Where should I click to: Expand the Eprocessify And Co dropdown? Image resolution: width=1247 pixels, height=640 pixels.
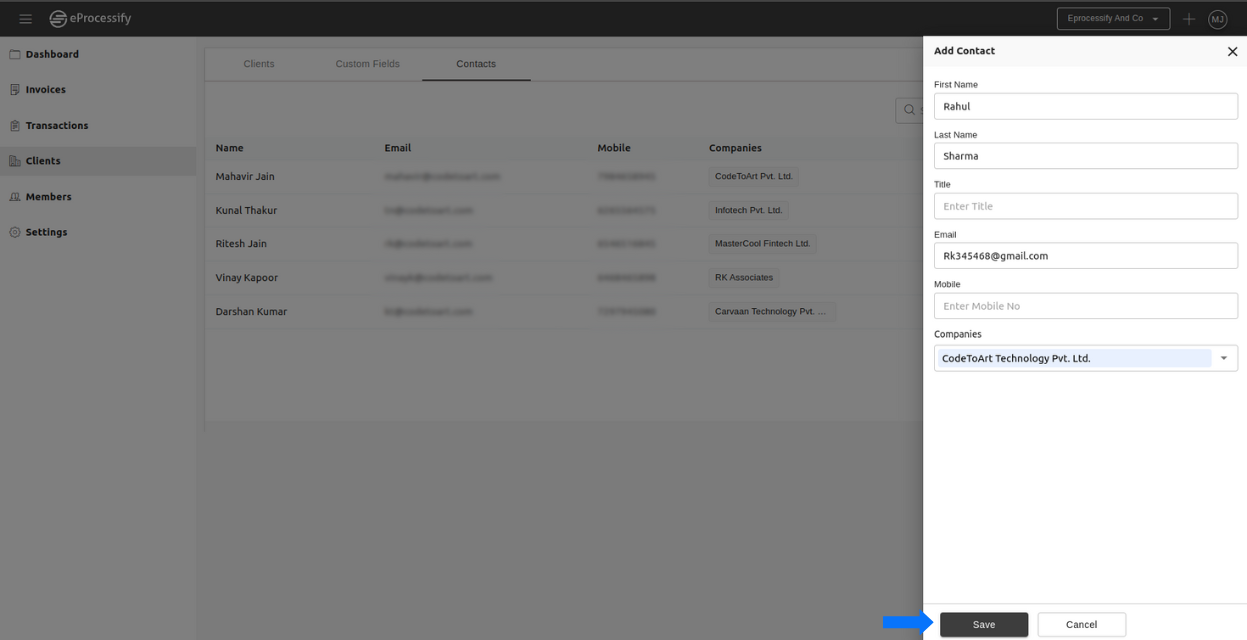[1113, 19]
